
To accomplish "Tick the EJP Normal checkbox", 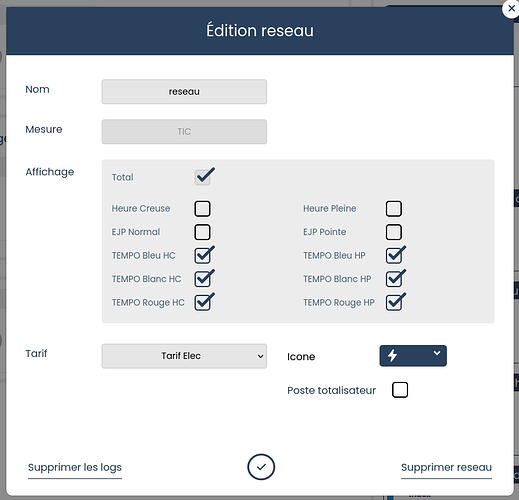I will (x=202, y=232).
